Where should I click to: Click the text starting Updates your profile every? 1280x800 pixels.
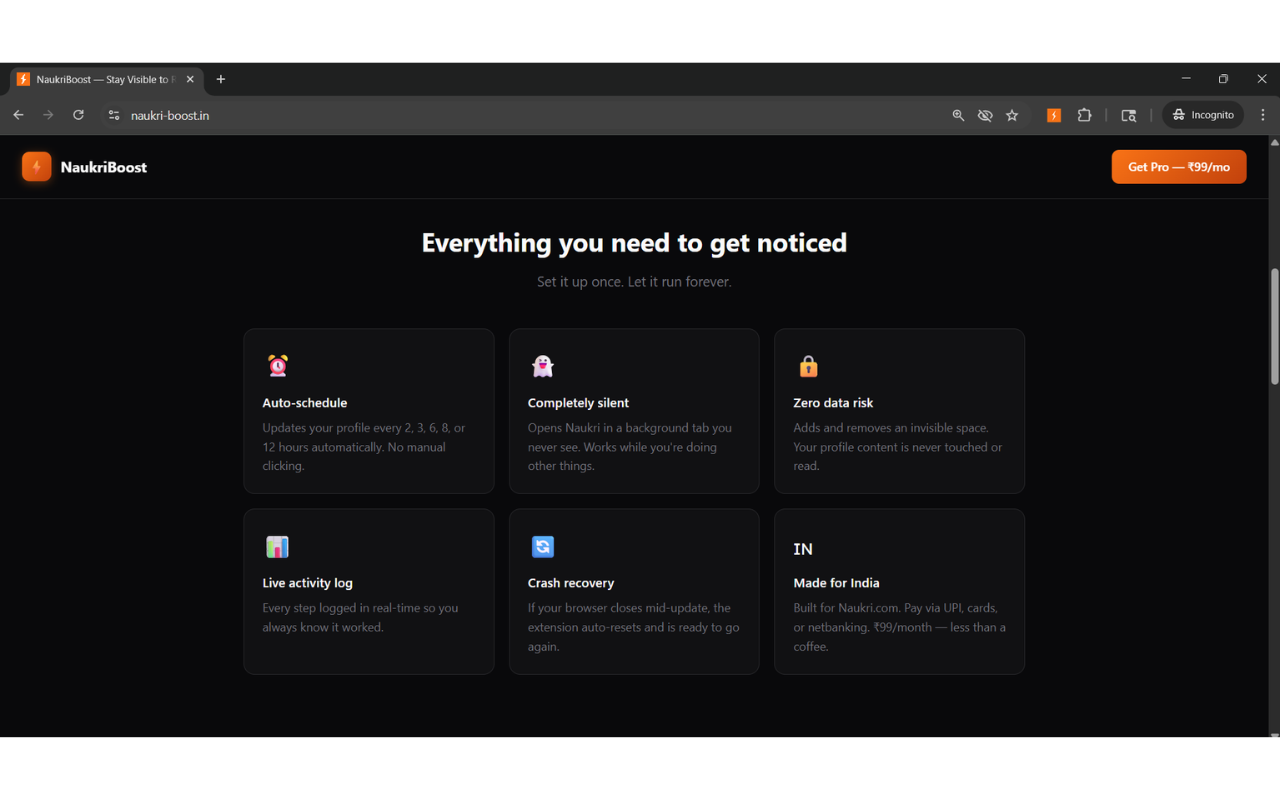(x=364, y=447)
